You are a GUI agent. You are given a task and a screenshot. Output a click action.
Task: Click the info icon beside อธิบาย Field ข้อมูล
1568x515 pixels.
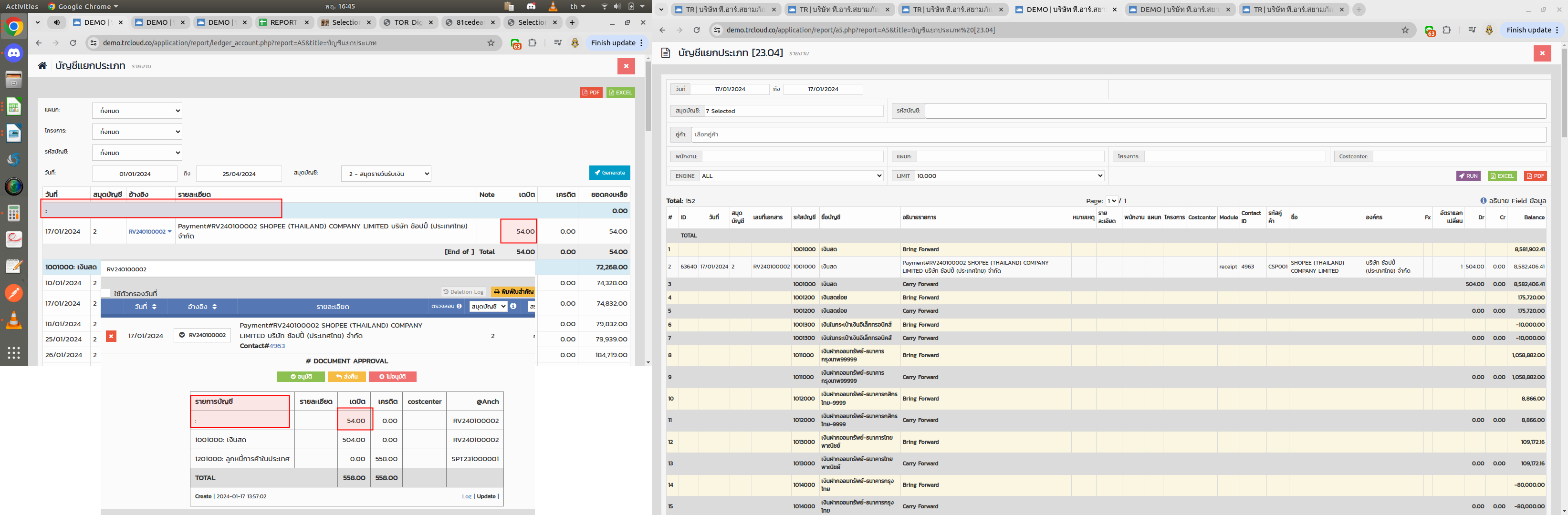point(1484,201)
